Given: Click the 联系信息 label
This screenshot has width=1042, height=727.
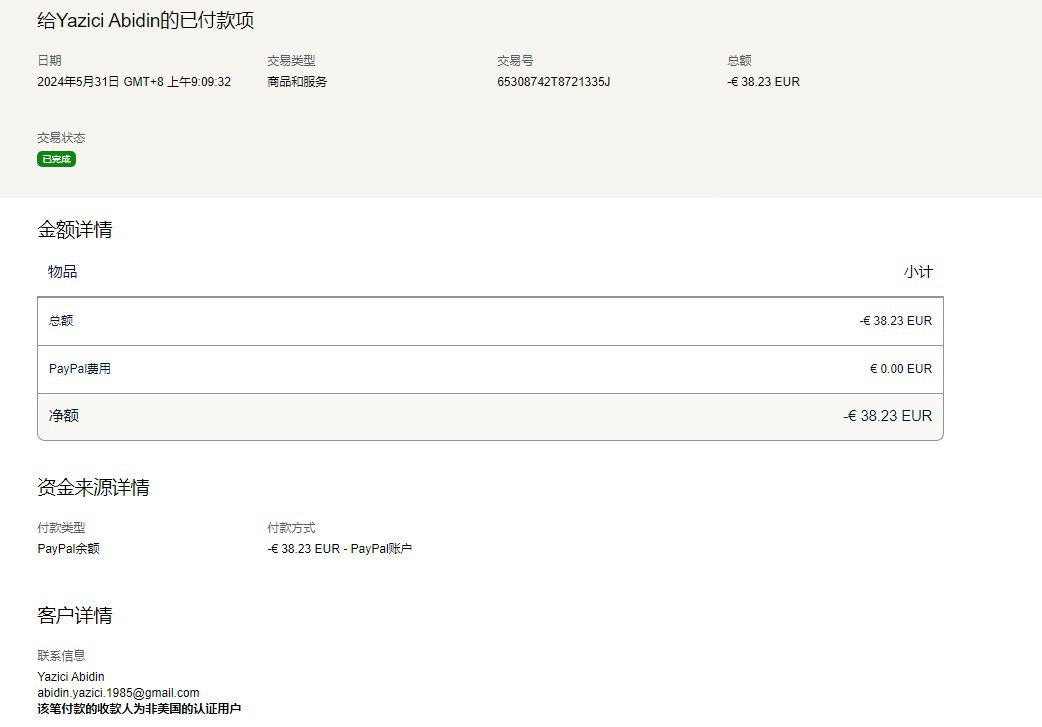Looking at the screenshot, I should (x=61, y=656).
